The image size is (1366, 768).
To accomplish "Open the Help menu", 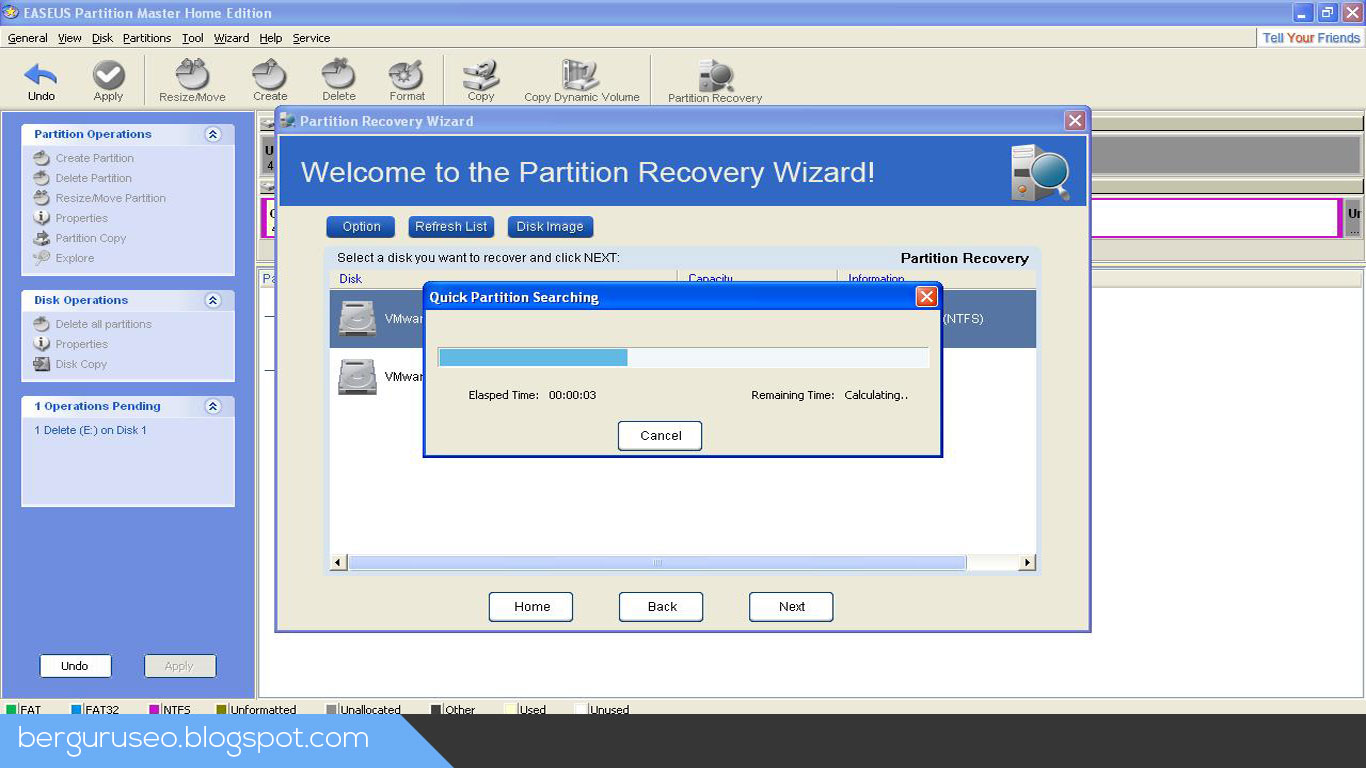I will (x=270, y=38).
